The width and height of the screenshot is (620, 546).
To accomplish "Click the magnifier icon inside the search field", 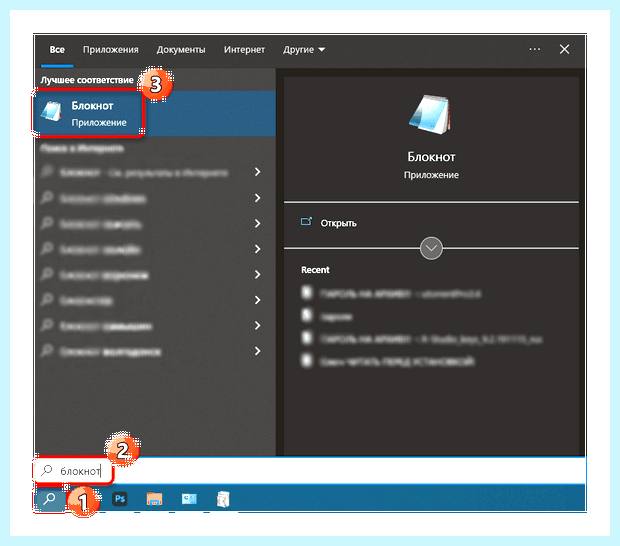I will [x=47, y=470].
